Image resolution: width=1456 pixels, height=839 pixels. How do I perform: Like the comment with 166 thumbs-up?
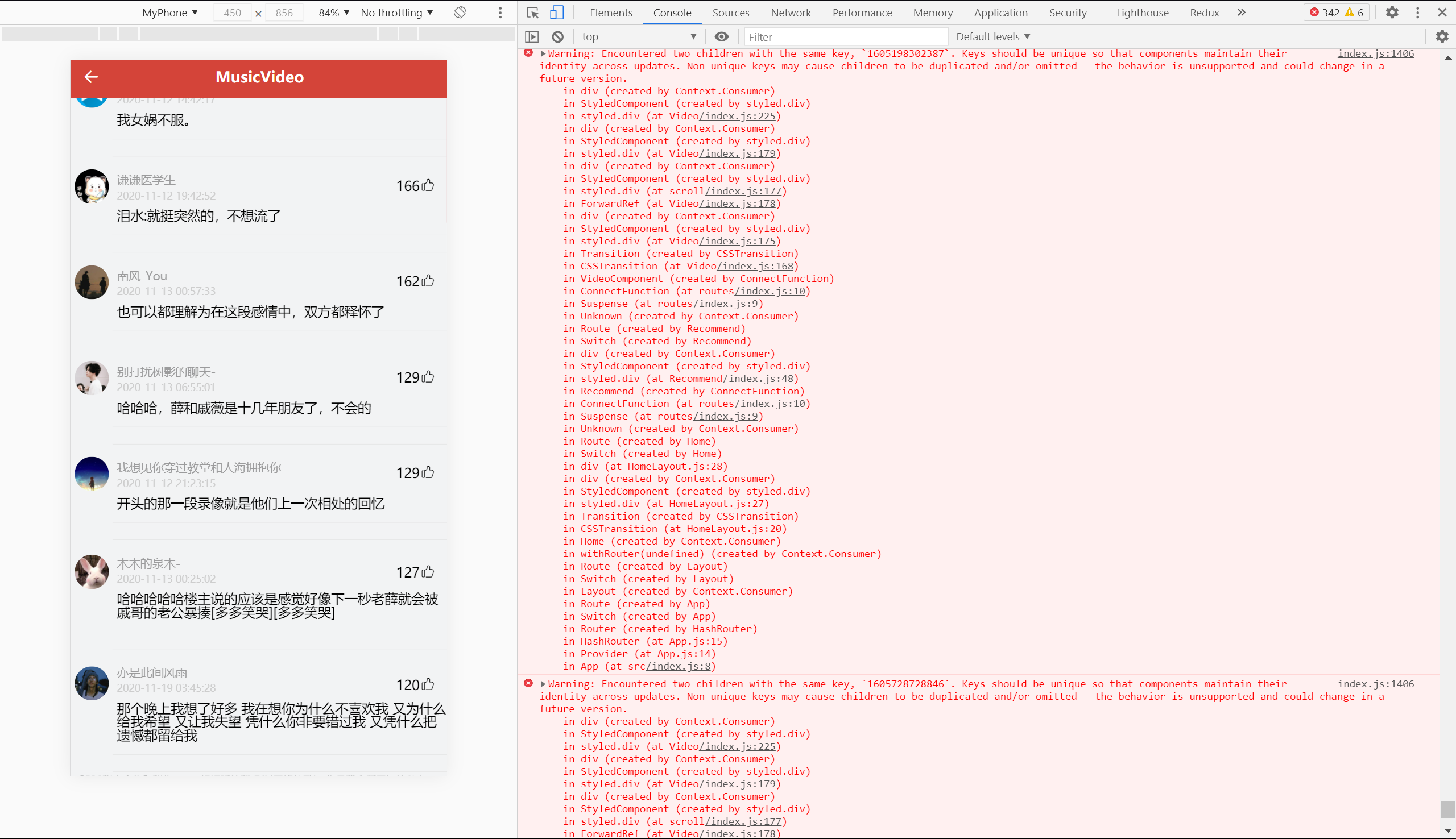428,185
